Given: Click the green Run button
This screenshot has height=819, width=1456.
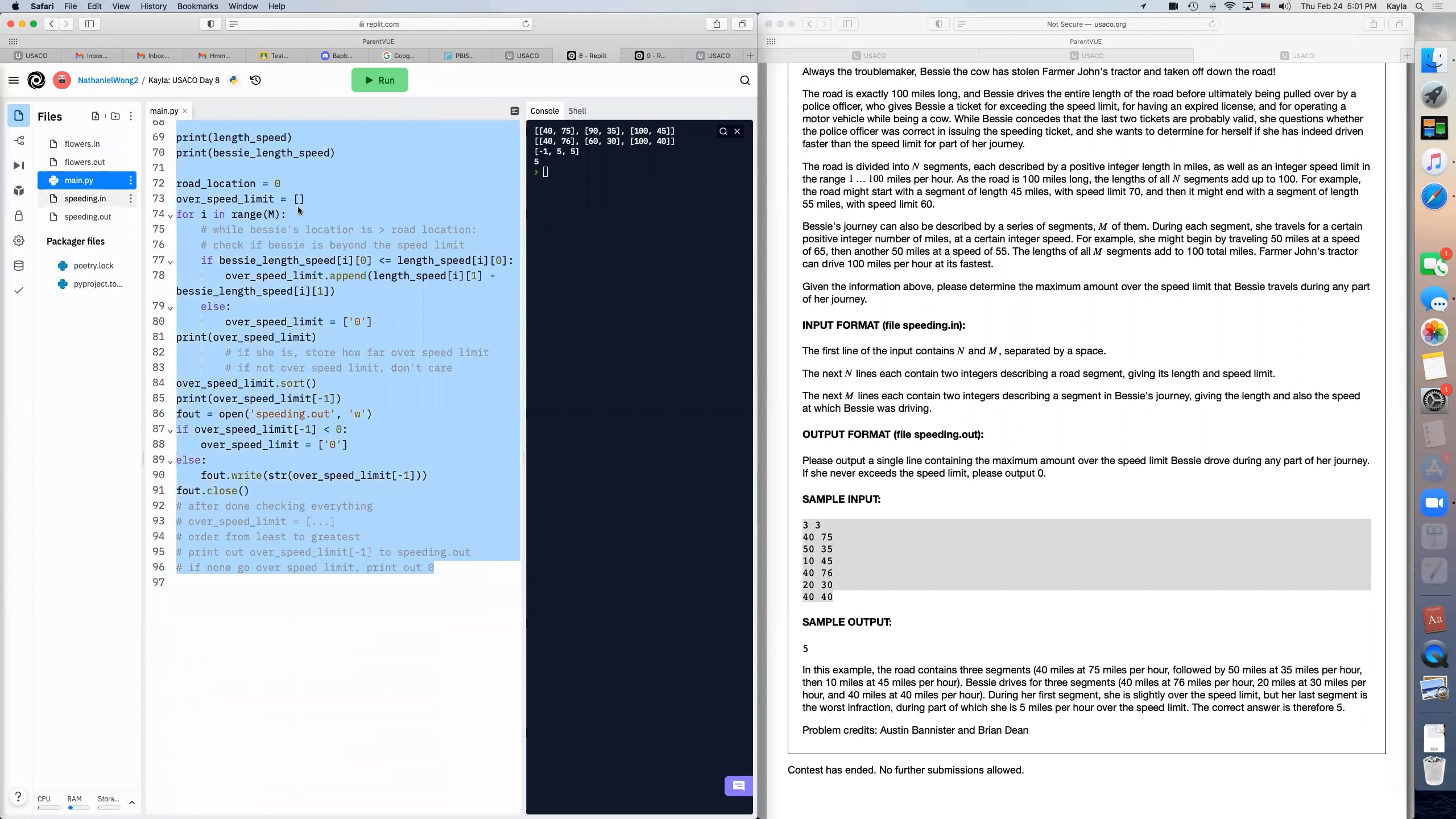Looking at the screenshot, I should pyautogui.click(x=379, y=80).
